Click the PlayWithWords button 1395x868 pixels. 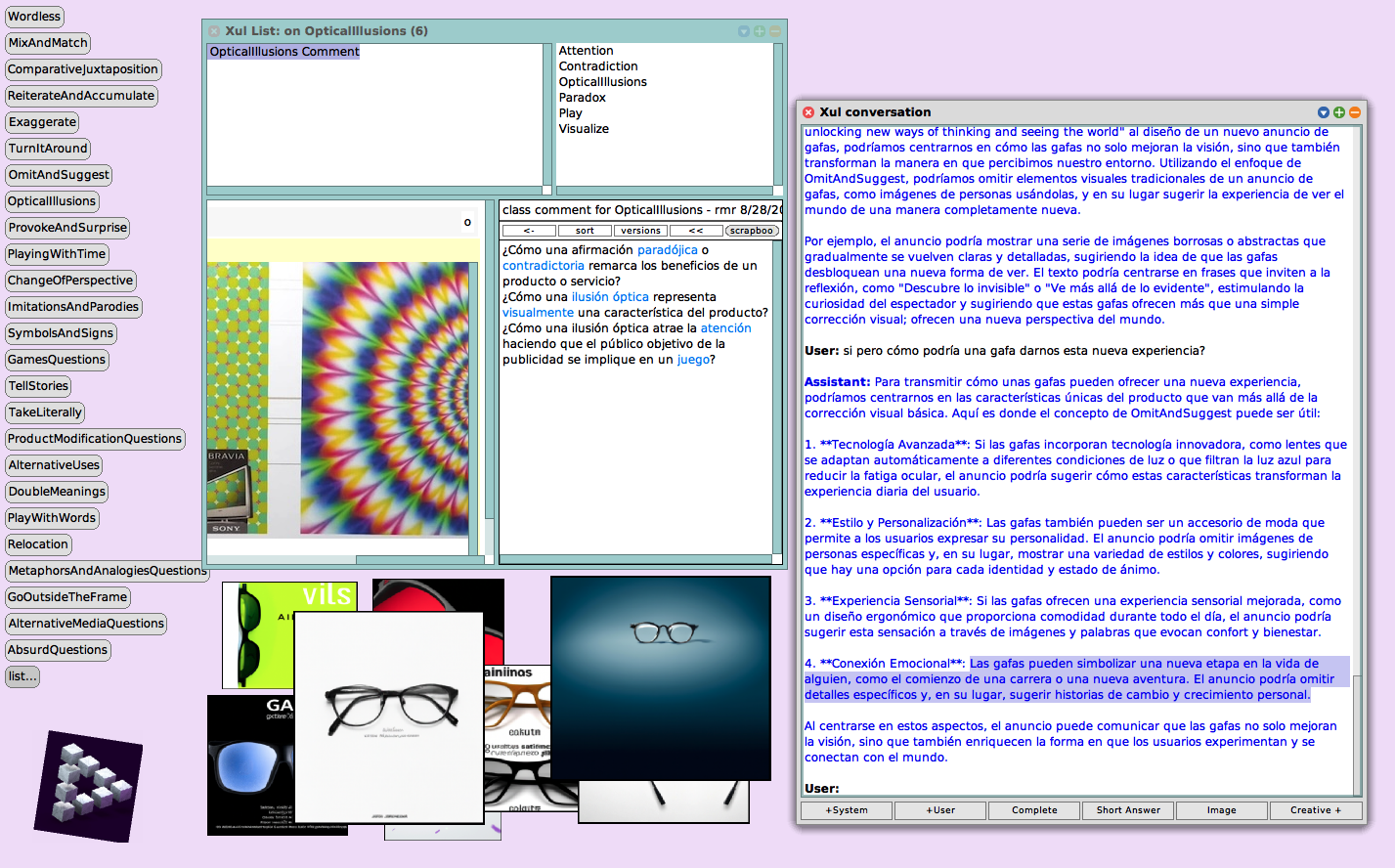[x=52, y=518]
